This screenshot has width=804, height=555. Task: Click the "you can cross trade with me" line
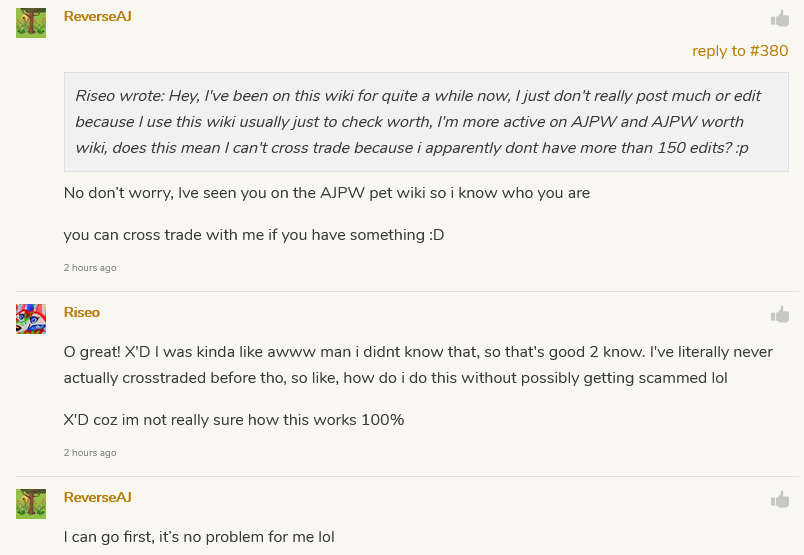(x=253, y=235)
